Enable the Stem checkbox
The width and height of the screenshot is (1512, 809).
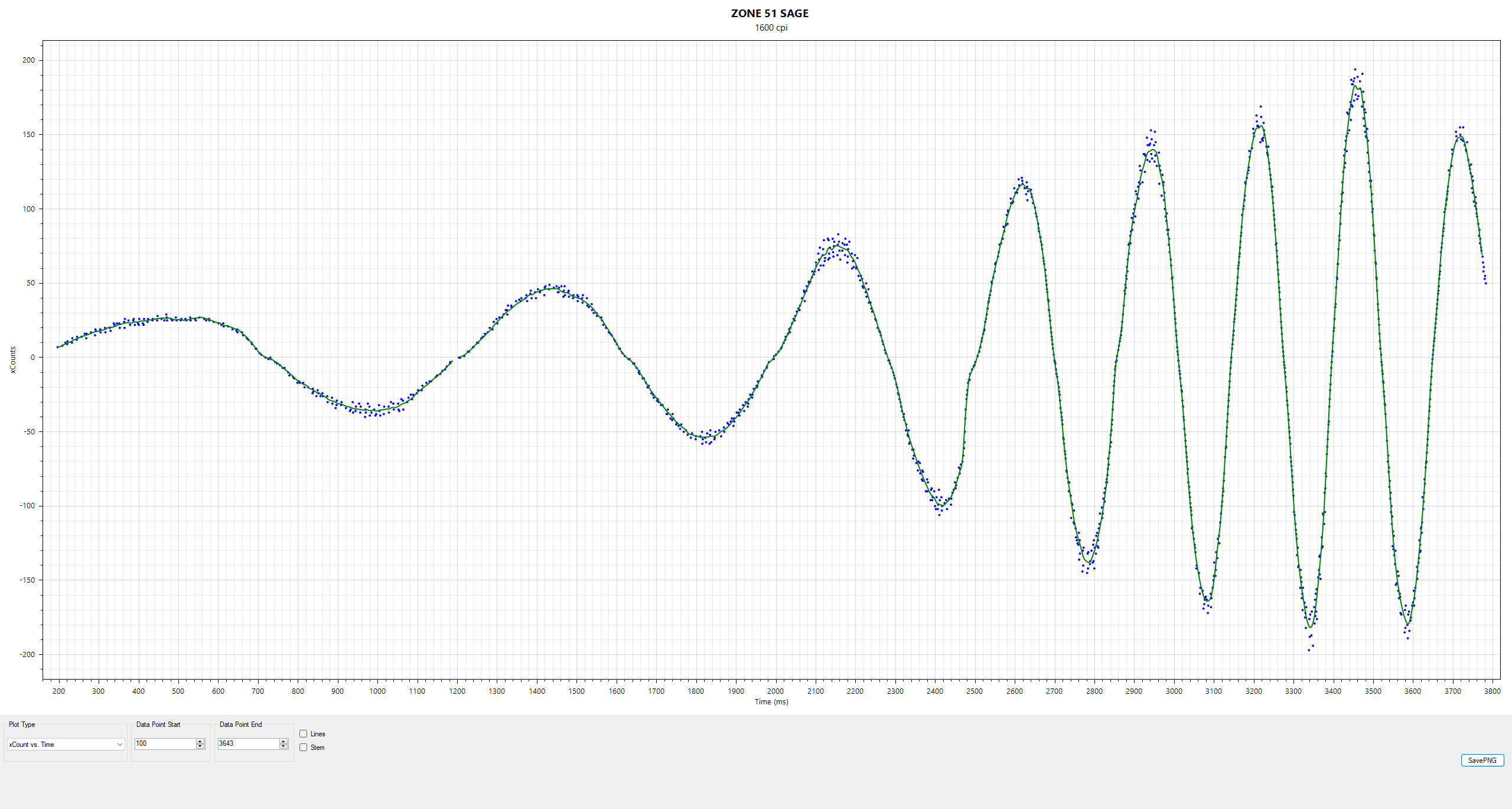[x=304, y=748]
